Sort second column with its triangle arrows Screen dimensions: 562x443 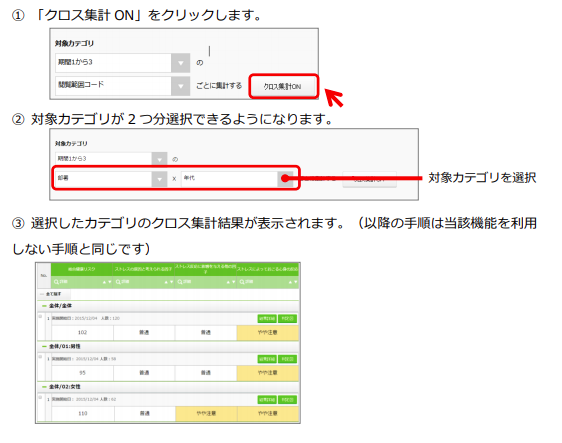(169, 282)
